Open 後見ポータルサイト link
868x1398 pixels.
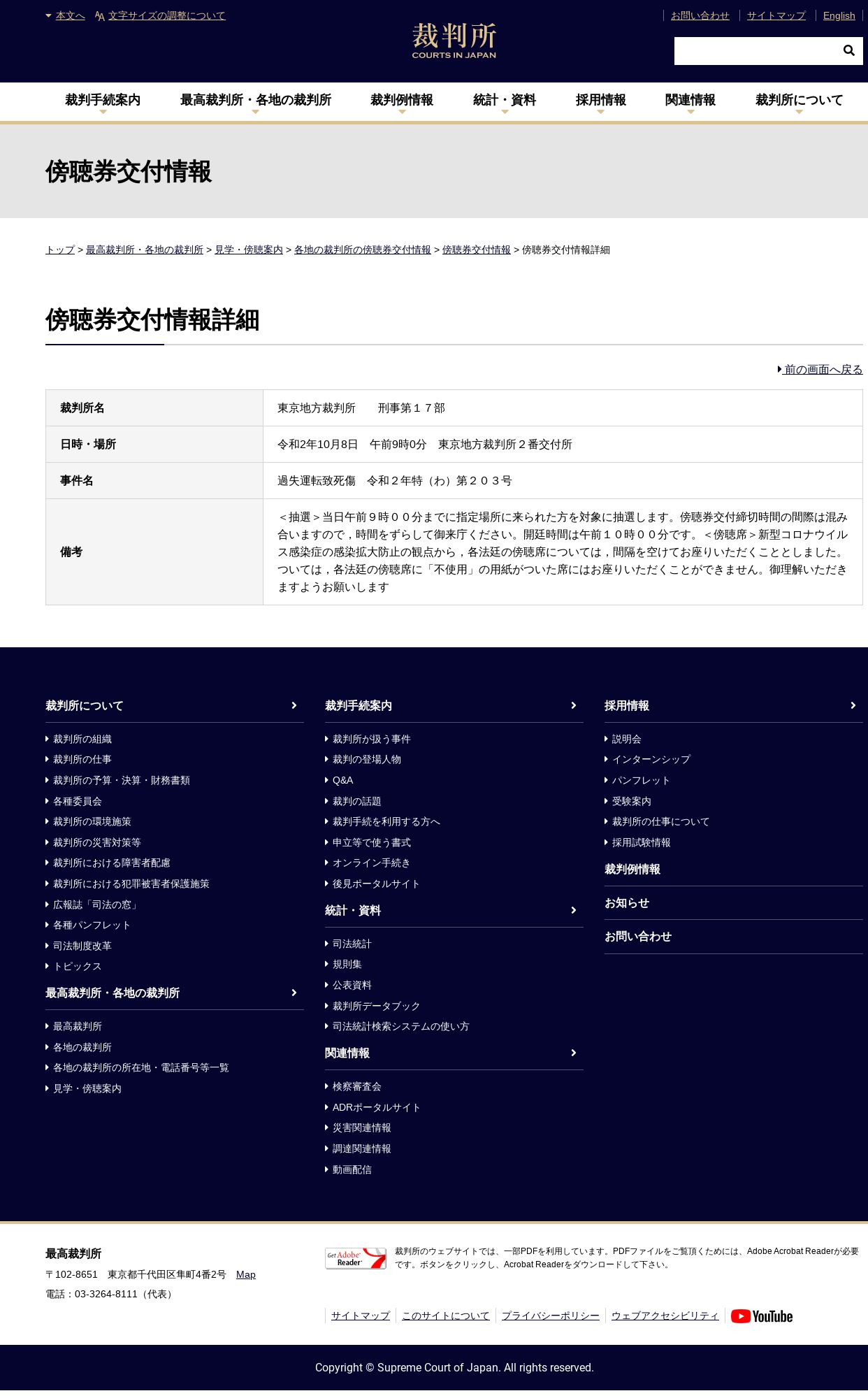[377, 884]
